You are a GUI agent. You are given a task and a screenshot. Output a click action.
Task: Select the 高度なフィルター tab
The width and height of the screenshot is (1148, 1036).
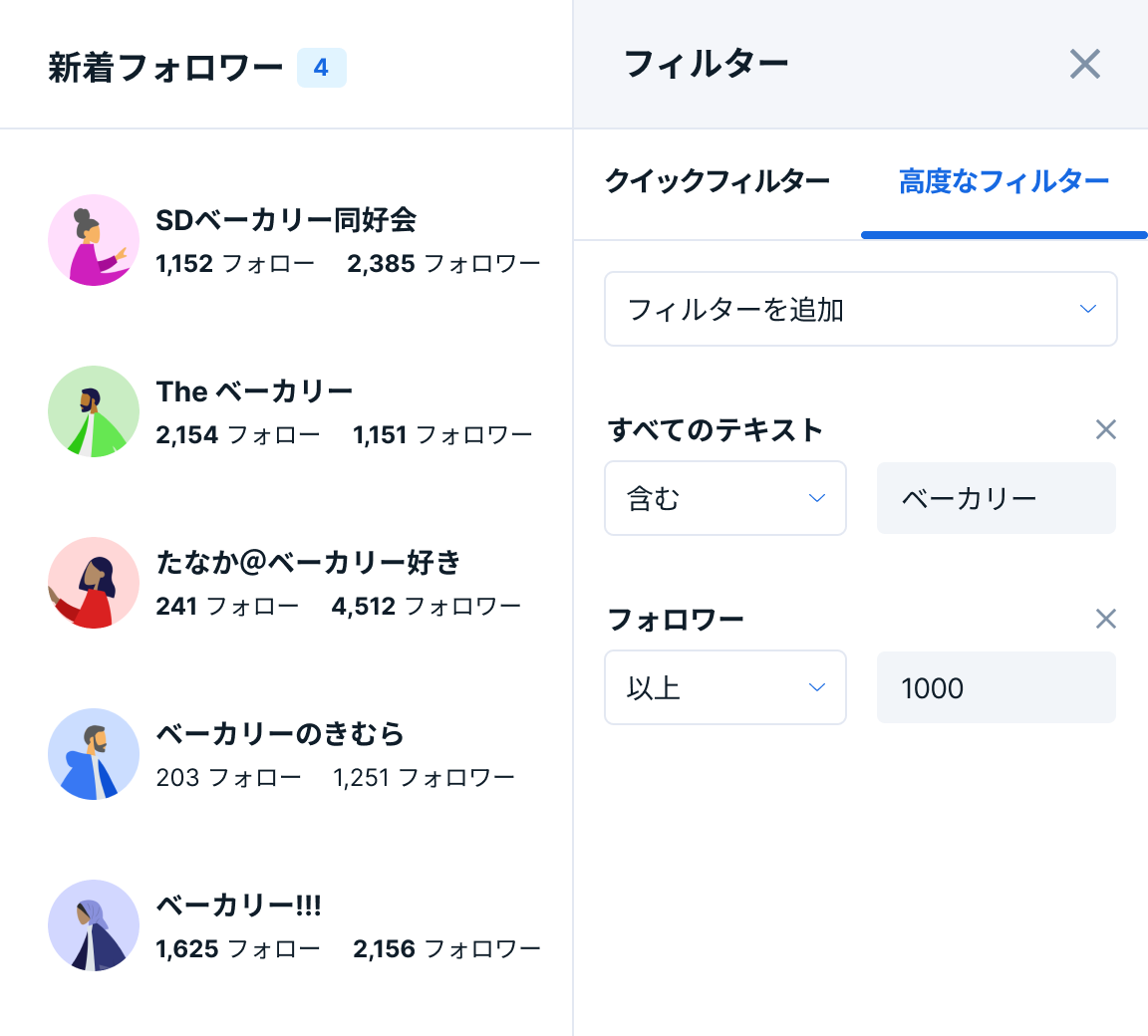tap(1004, 182)
